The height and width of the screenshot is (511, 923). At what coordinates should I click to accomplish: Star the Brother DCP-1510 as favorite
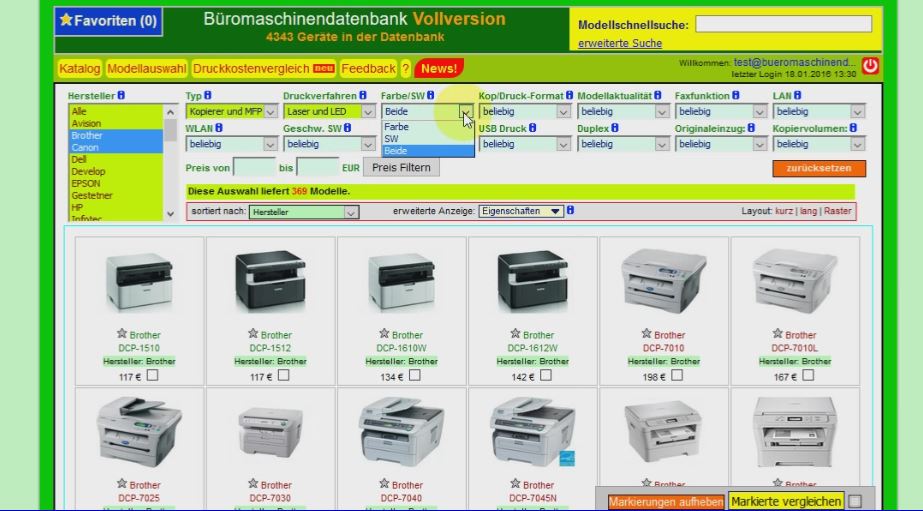(122, 333)
